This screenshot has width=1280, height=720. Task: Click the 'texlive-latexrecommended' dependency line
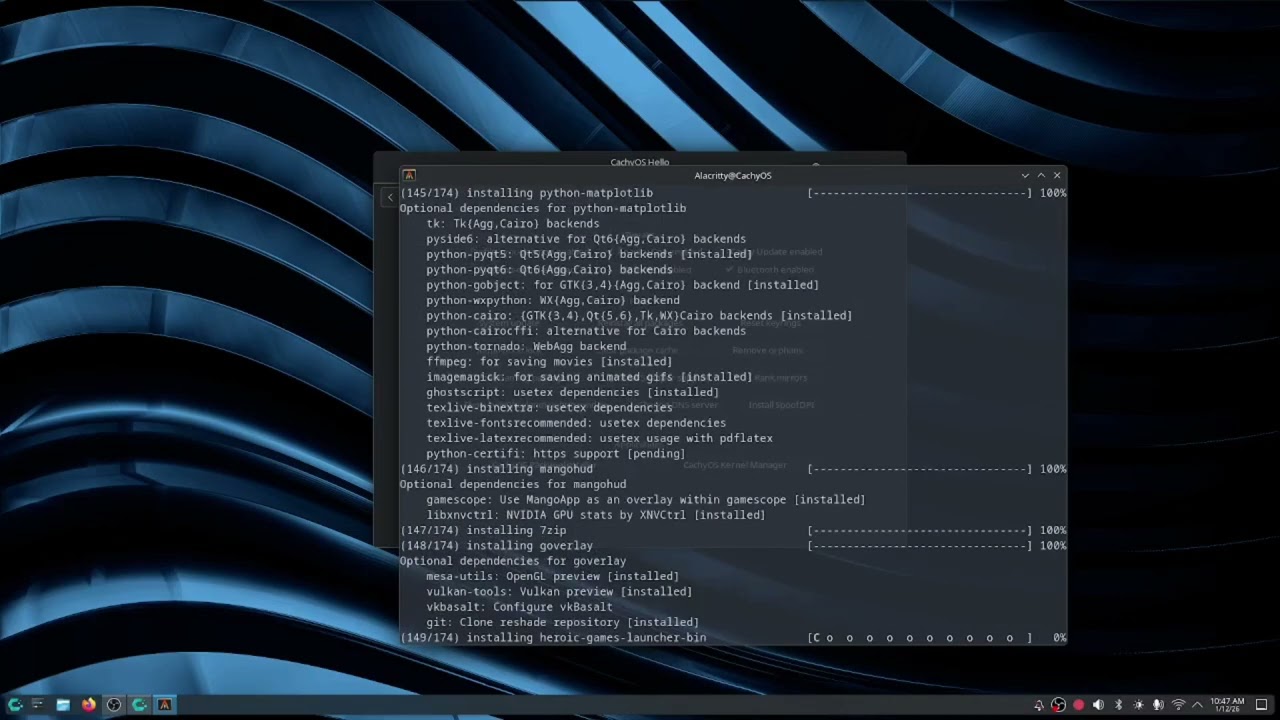click(x=599, y=438)
